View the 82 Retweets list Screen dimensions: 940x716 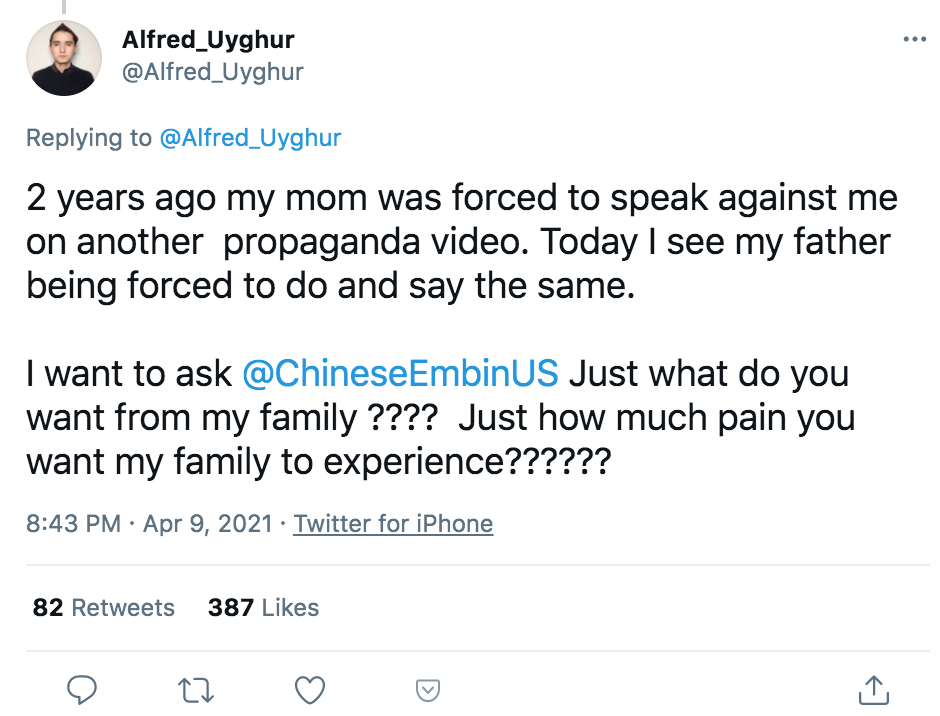coord(104,607)
